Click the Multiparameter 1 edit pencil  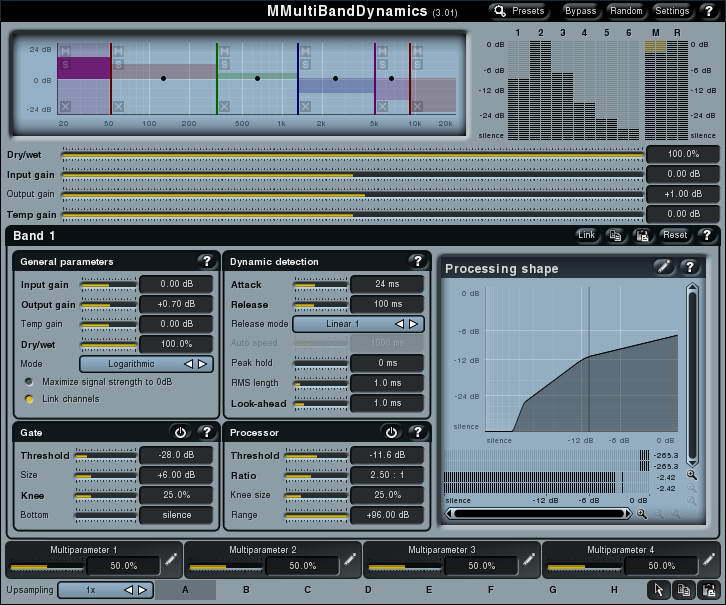(x=170, y=560)
